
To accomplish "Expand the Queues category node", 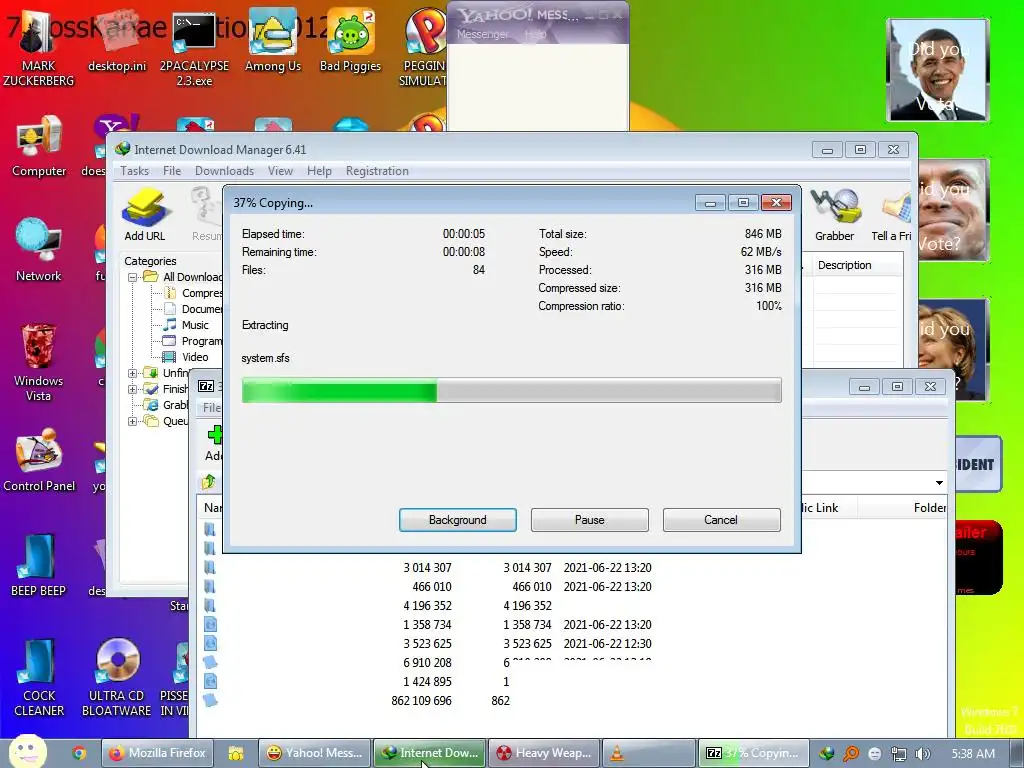I will (x=133, y=421).
